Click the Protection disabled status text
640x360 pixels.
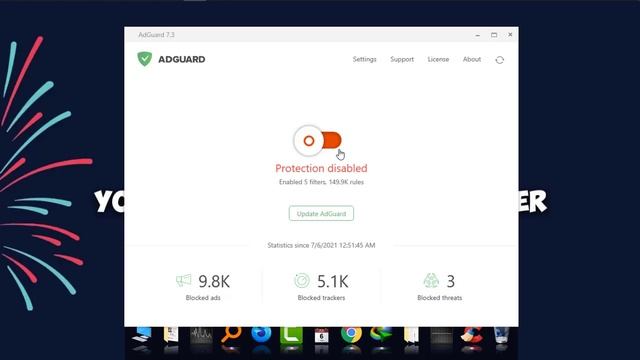pyautogui.click(x=321, y=168)
